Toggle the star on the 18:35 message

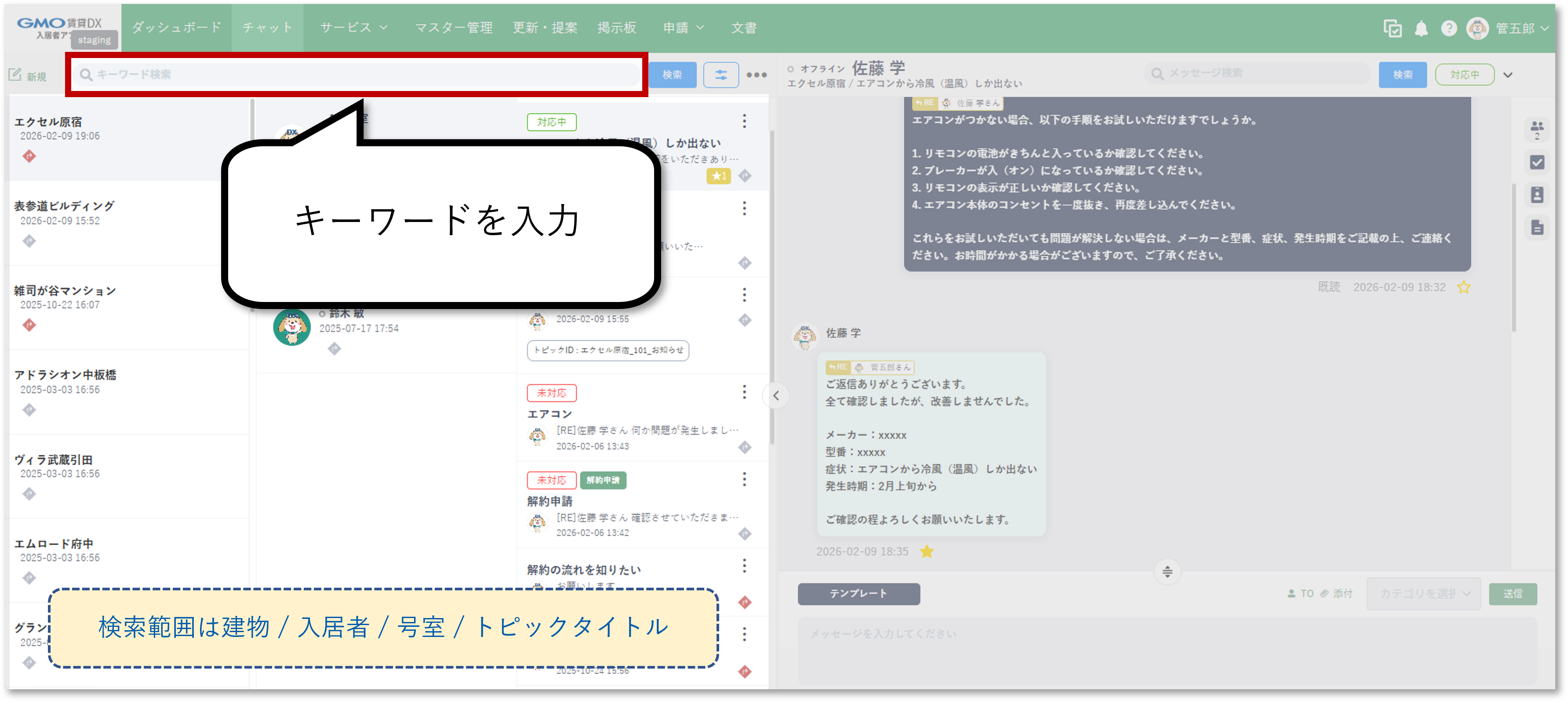[927, 552]
